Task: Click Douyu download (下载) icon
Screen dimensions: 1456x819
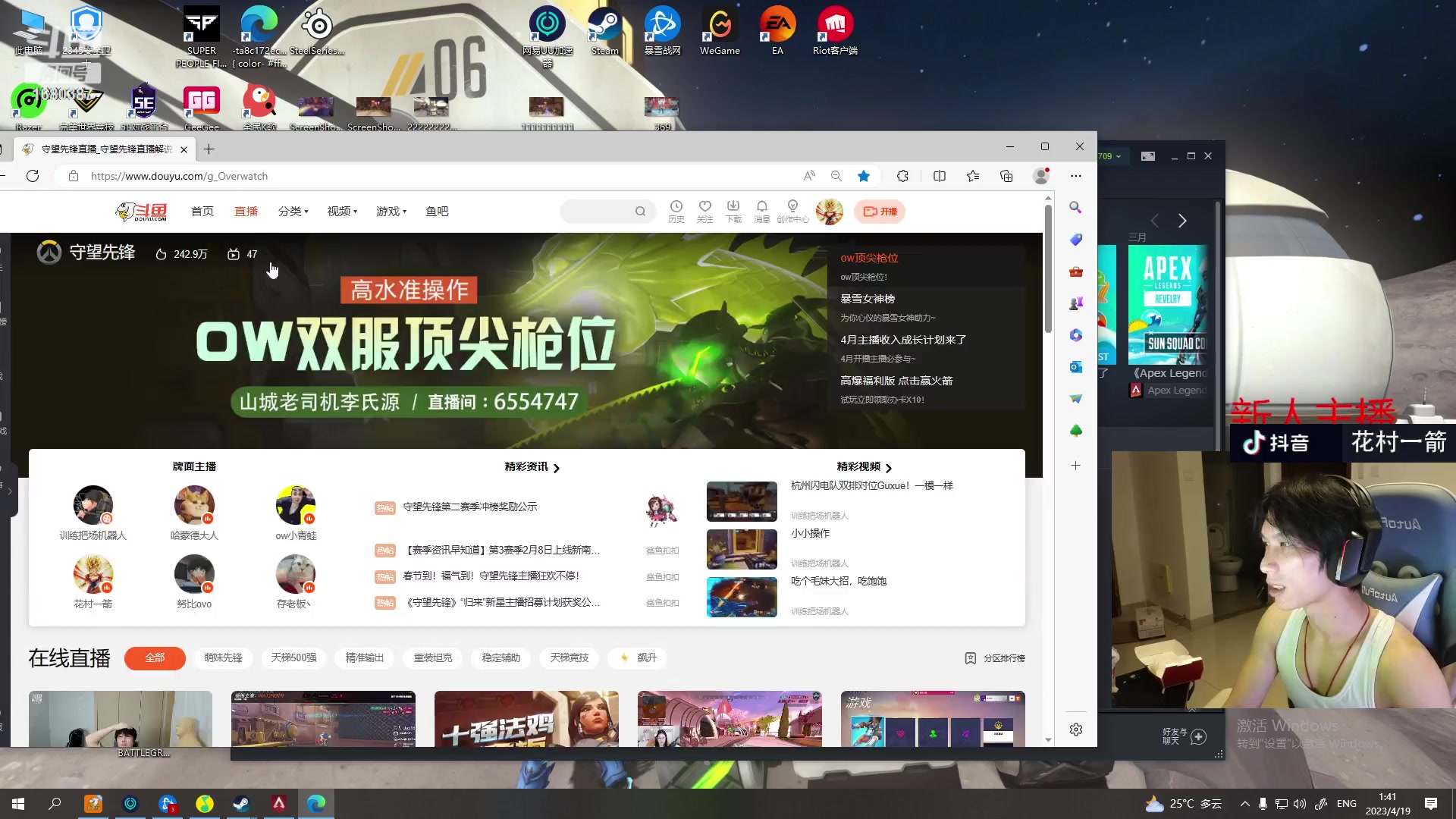Action: (x=733, y=211)
